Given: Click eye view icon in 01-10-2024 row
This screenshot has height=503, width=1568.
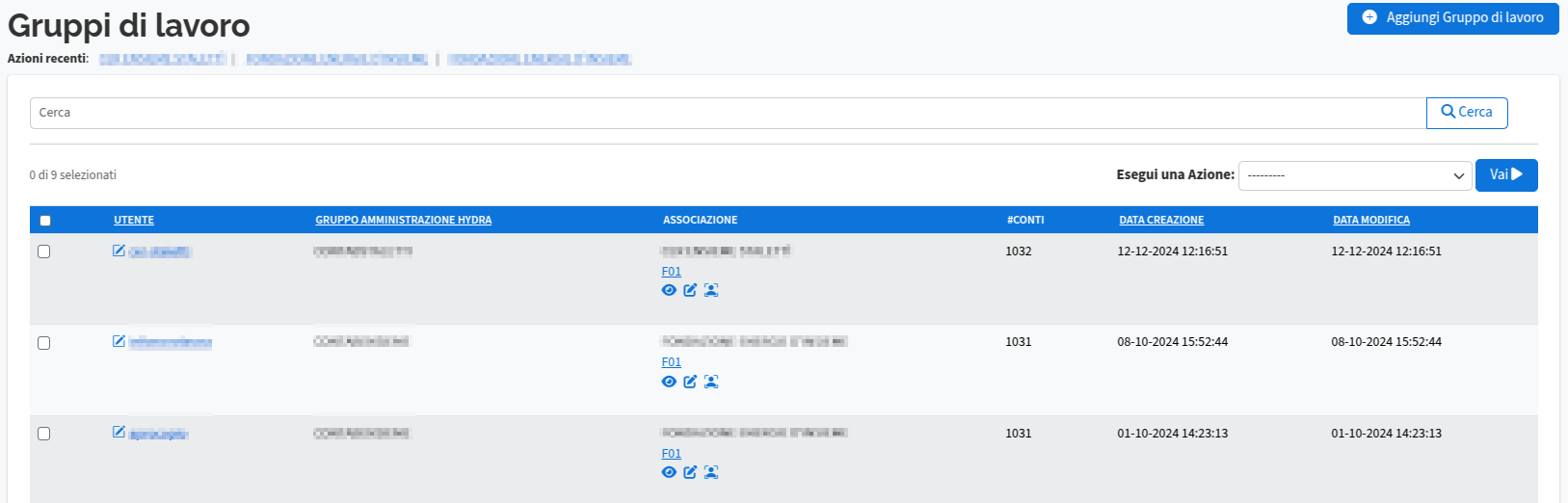Looking at the screenshot, I should click(669, 472).
